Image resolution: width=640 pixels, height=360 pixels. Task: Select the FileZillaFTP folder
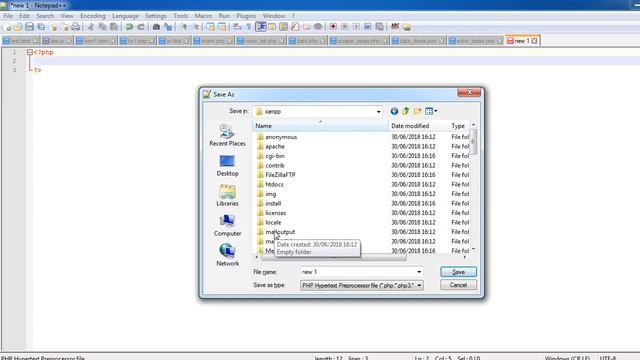click(x=280, y=175)
